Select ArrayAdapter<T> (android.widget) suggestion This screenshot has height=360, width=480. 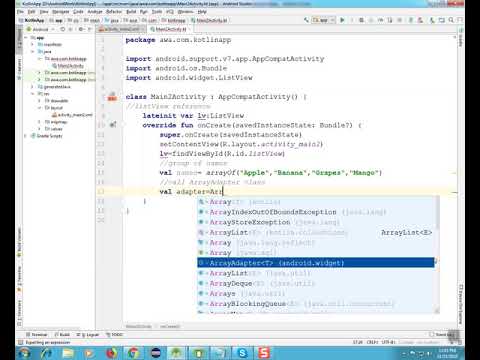point(316,263)
